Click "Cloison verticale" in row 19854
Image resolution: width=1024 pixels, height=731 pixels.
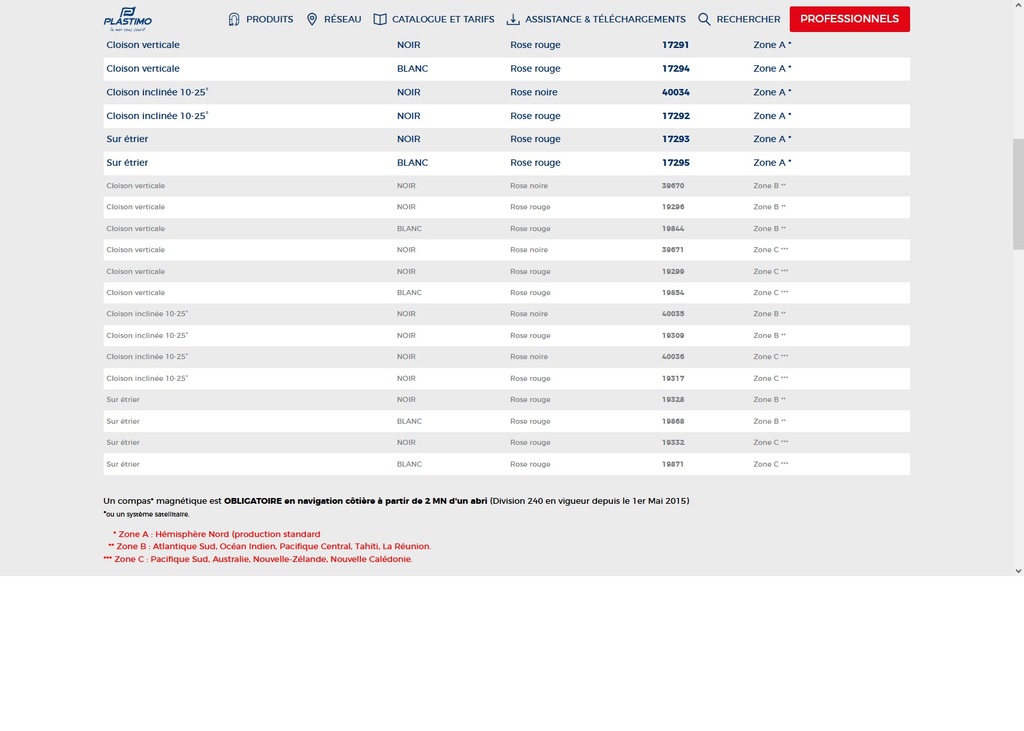pyautogui.click(x=136, y=293)
